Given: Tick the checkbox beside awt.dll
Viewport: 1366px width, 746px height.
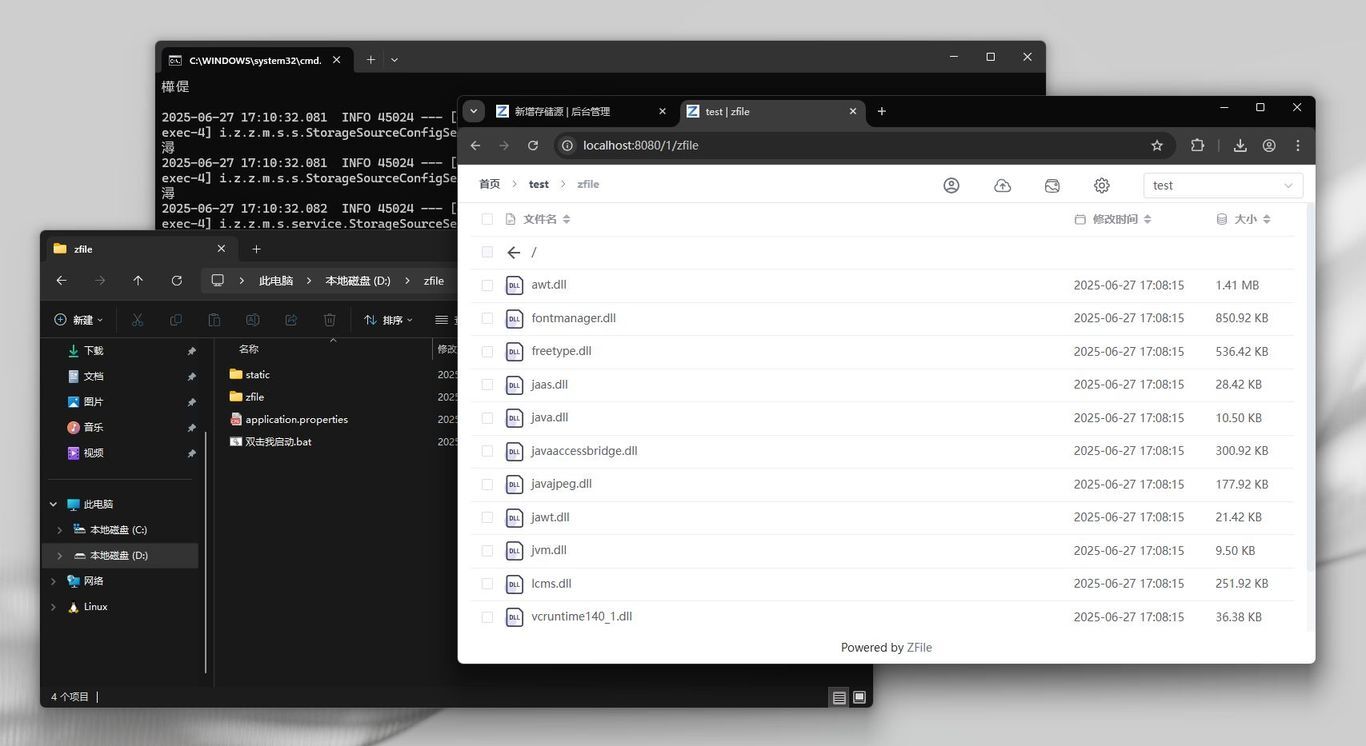Looking at the screenshot, I should pyautogui.click(x=487, y=285).
